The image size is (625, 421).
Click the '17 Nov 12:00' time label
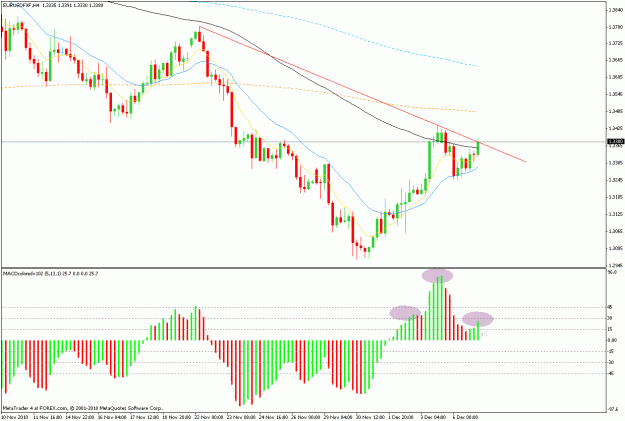[145, 417]
